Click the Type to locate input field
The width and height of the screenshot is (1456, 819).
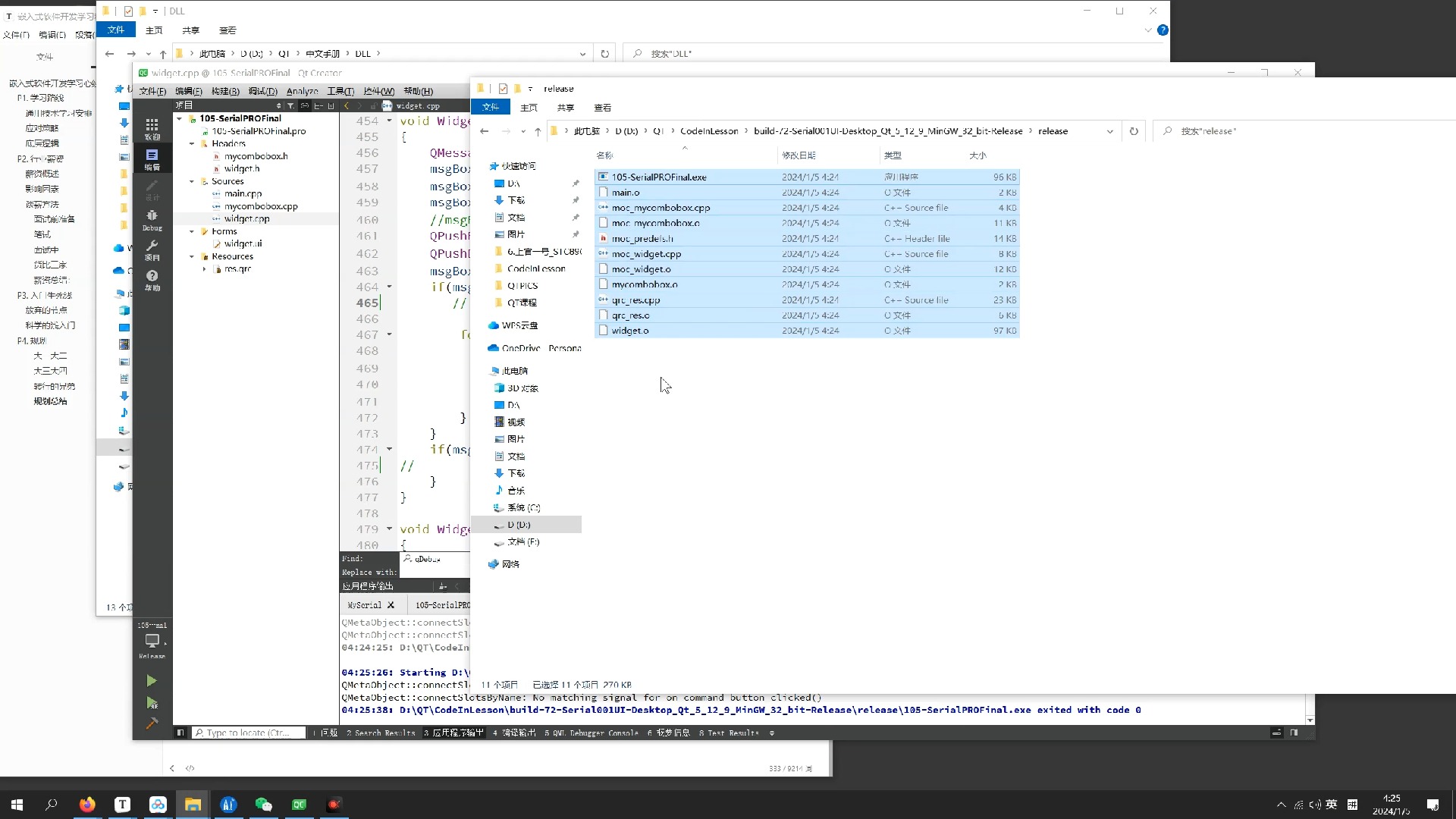(x=249, y=733)
